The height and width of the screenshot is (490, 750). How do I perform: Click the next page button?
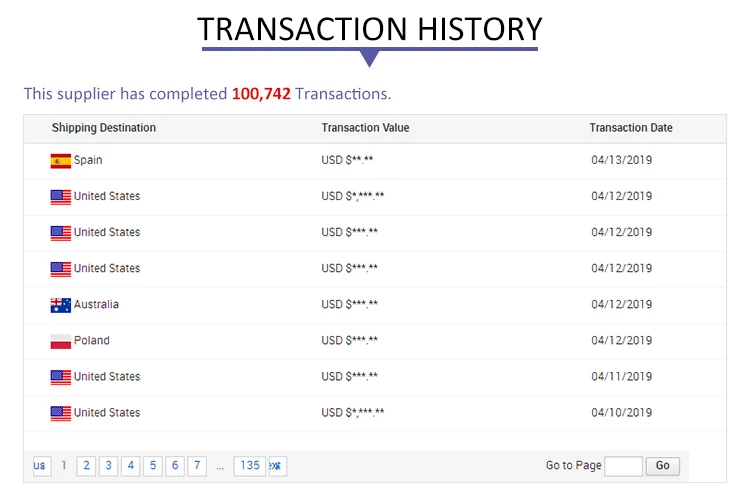277,466
